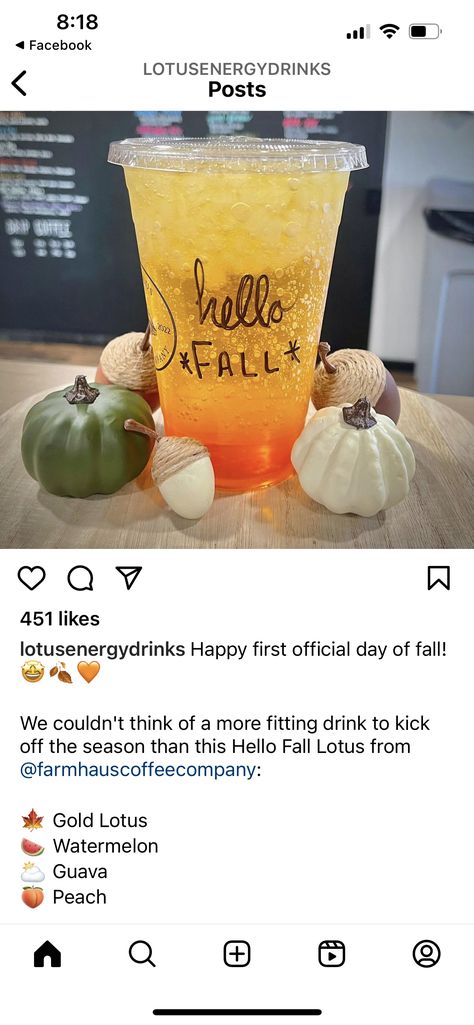Screen dimensions: 474x1025
Task: Save the post using the bookmark icon
Action: (439, 578)
